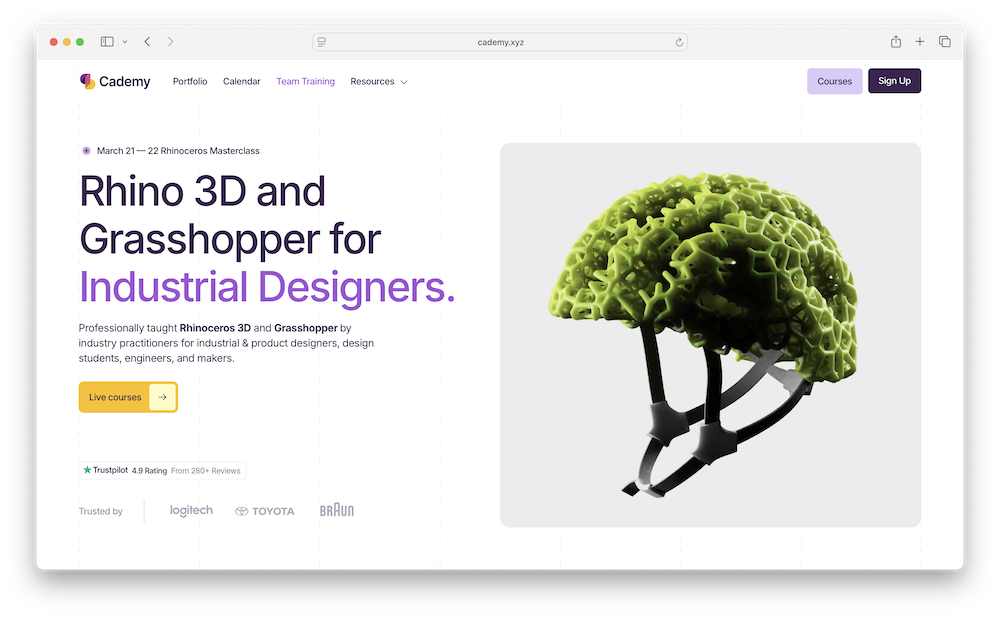Screen dimensions: 1000x618
Task: Open the Trustpilot 4.9 Rating badge
Action: click(162, 470)
